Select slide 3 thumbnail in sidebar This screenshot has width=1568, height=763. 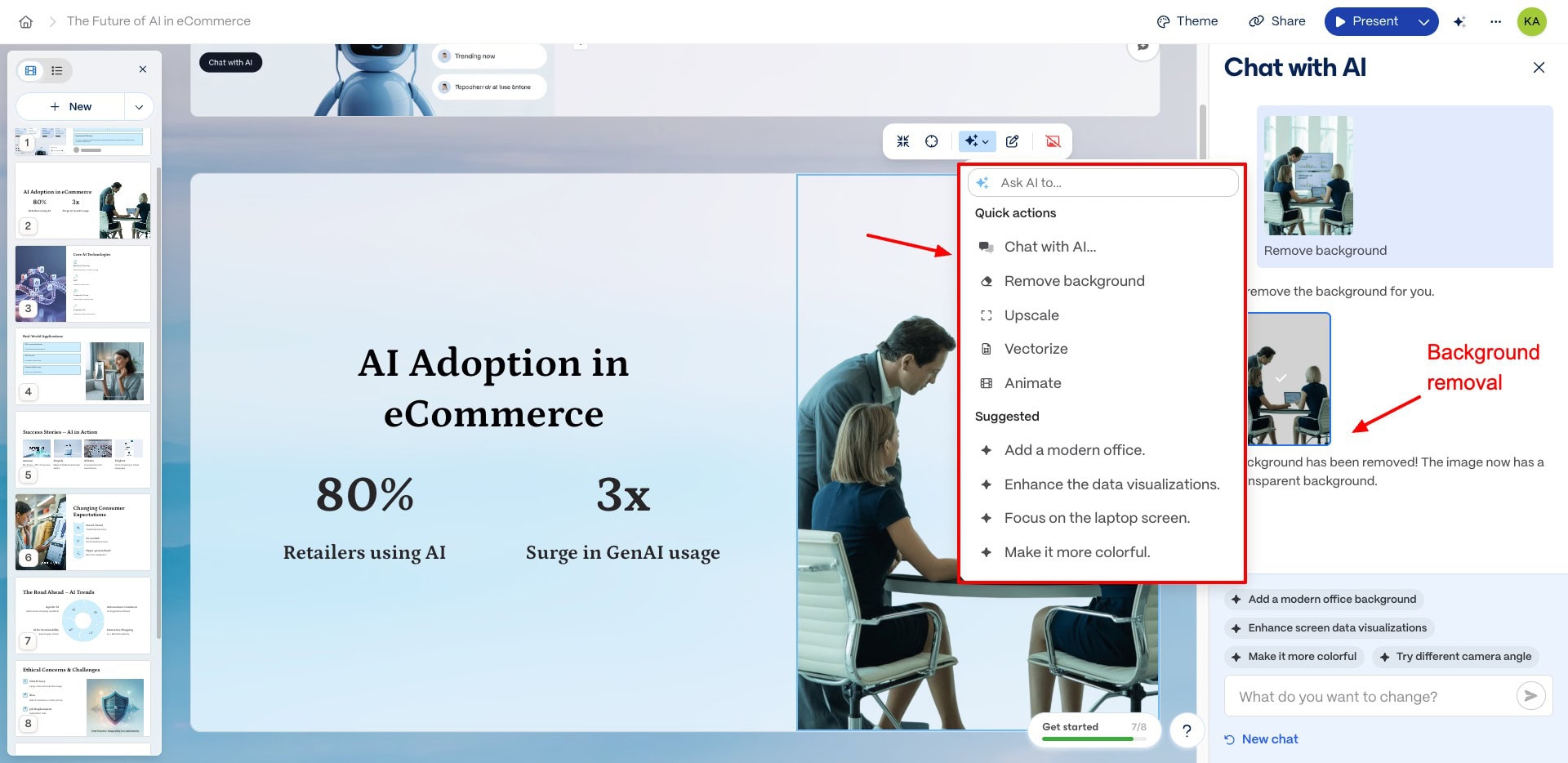(82, 283)
